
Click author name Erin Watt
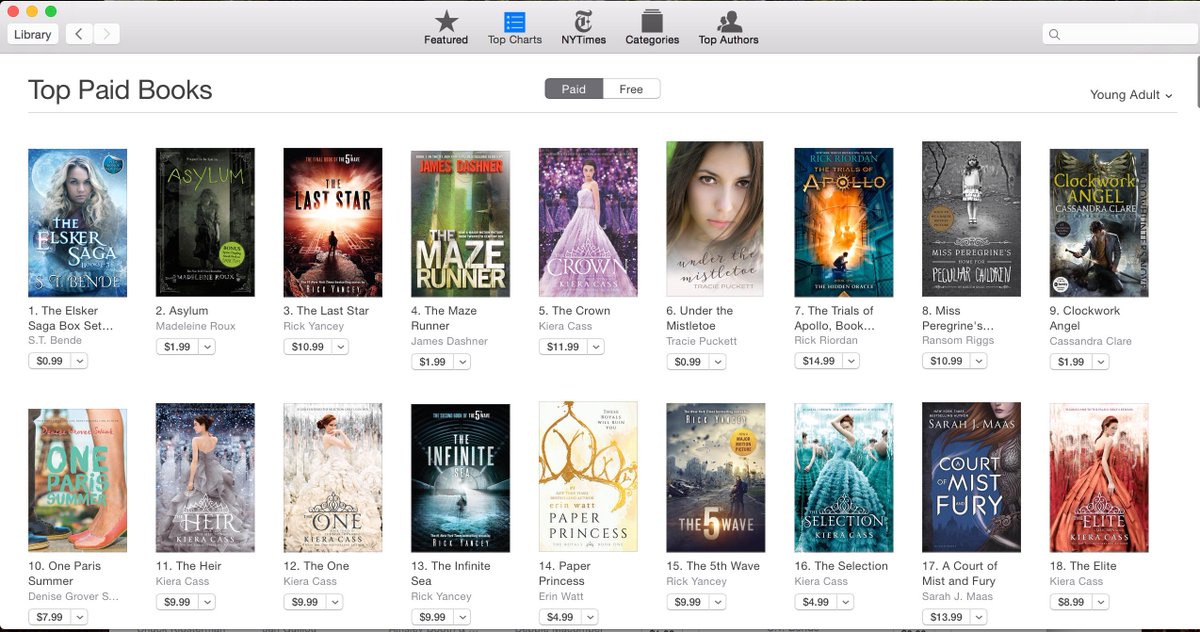pyautogui.click(x=562, y=596)
